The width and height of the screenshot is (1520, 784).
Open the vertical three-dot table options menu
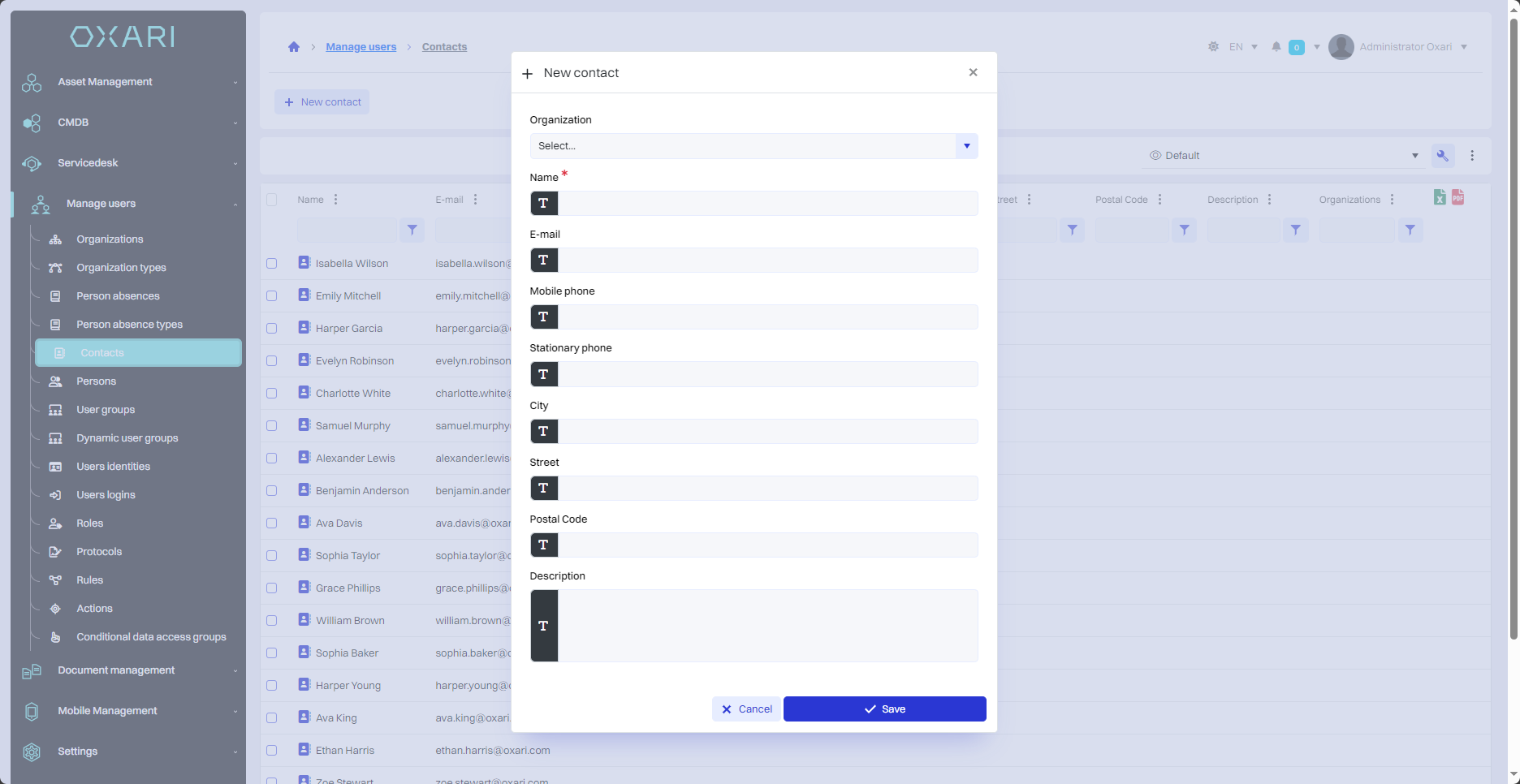click(1472, 156)
